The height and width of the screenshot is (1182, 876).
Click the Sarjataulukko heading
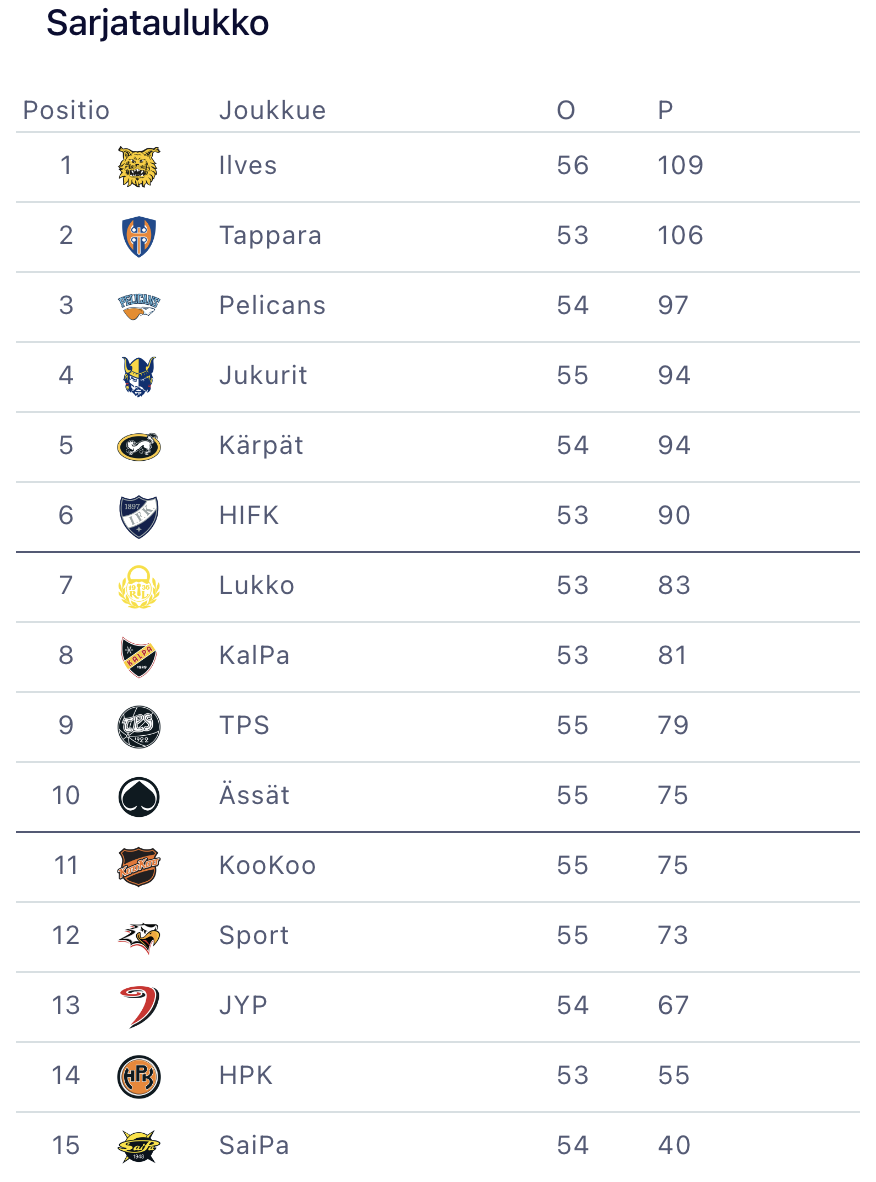click(158, 24)
